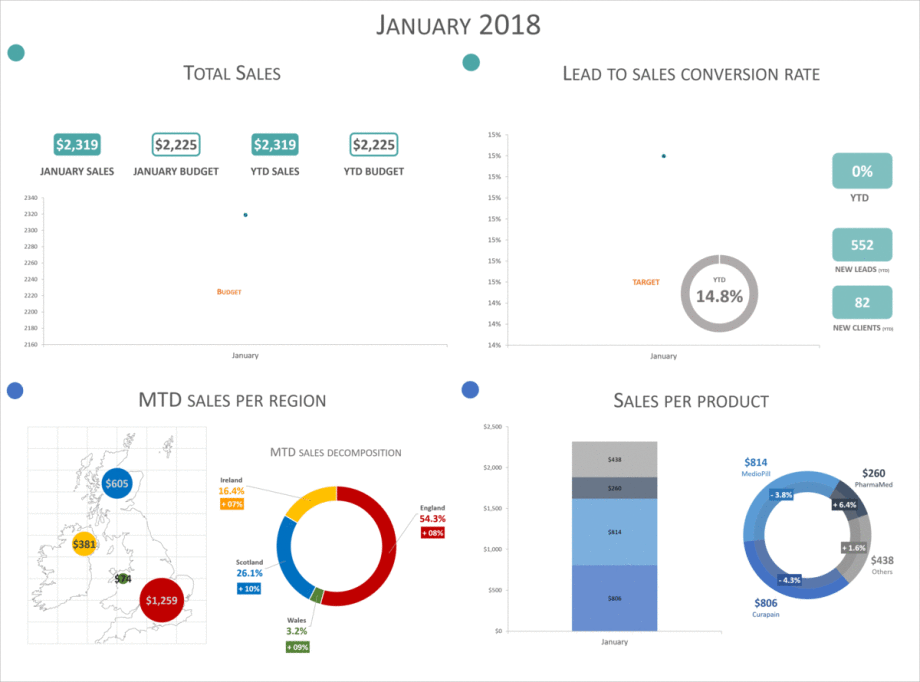
Task: Select the $438 grey segment in the stacked bar
Action: (614, 459)
